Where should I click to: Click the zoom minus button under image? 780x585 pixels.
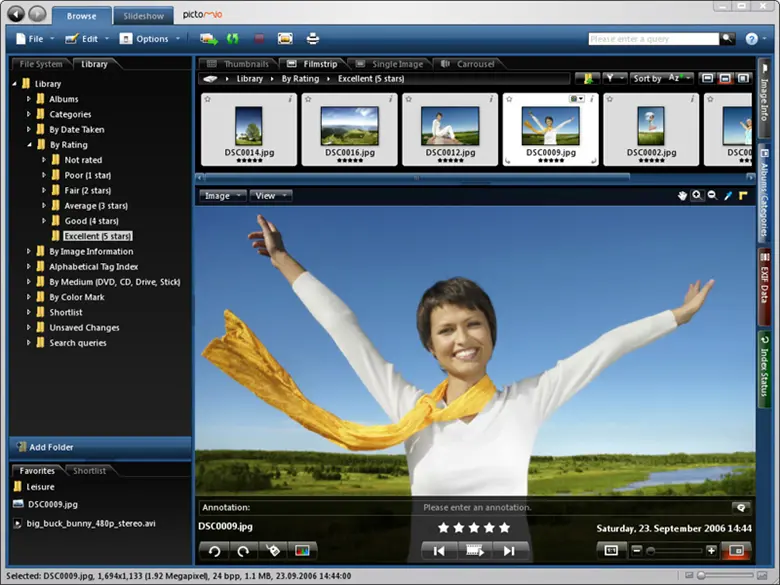pyautogui.click(x=637, y=551)
